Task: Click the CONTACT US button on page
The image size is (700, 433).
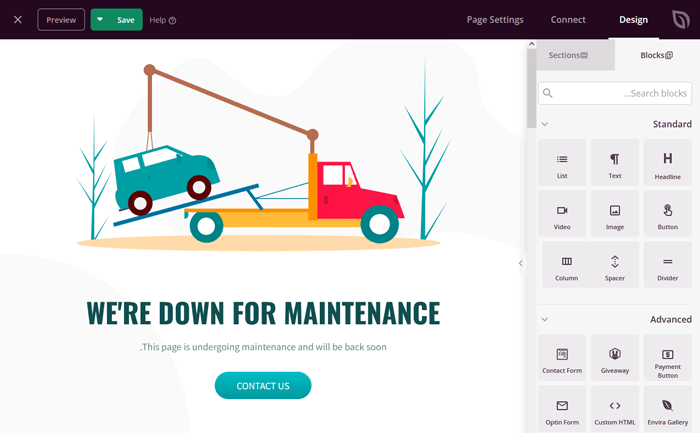Action: click(x=263, y=386)
